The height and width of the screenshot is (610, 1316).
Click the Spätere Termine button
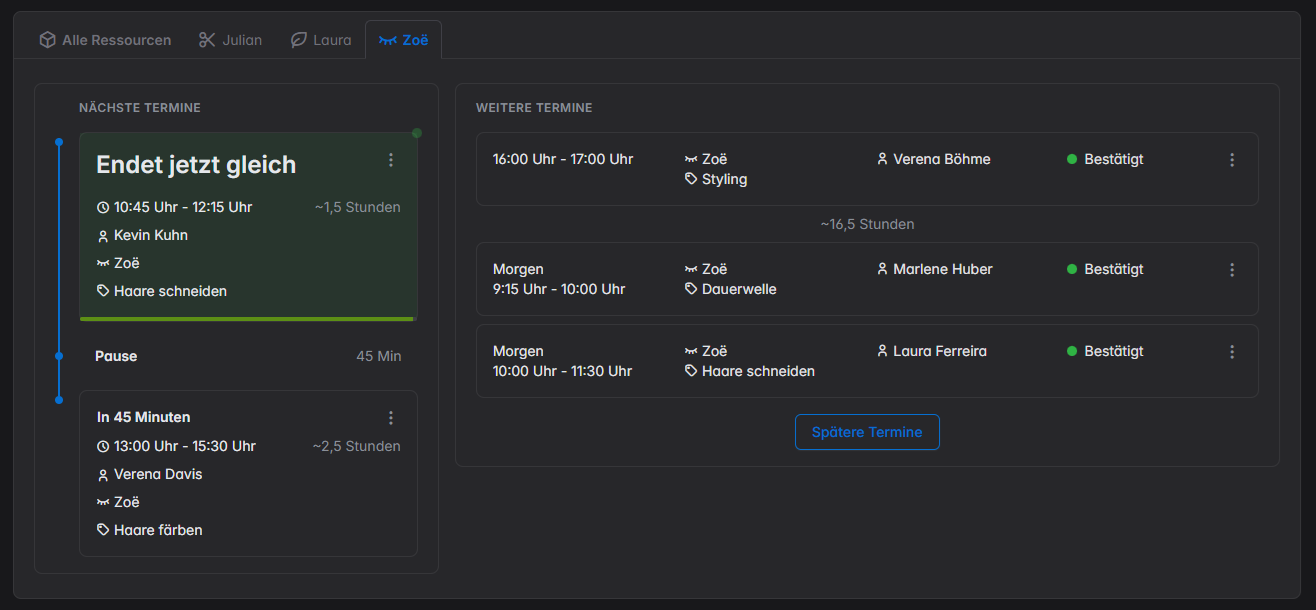point(867,432)
